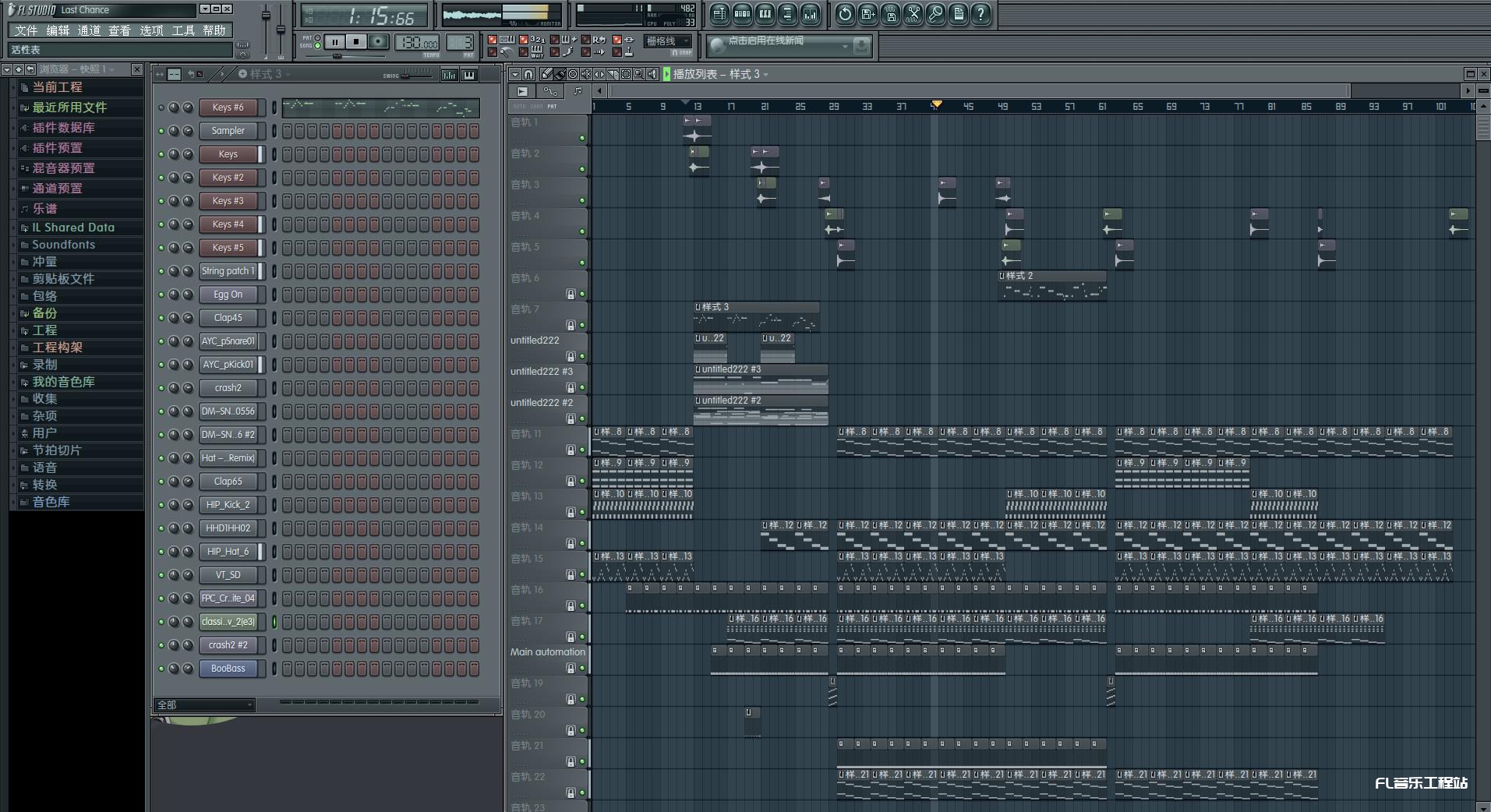Select the delete tool in playlist toolbar
This screenshot has height=812, width=1491.
(x=573, y=74)
